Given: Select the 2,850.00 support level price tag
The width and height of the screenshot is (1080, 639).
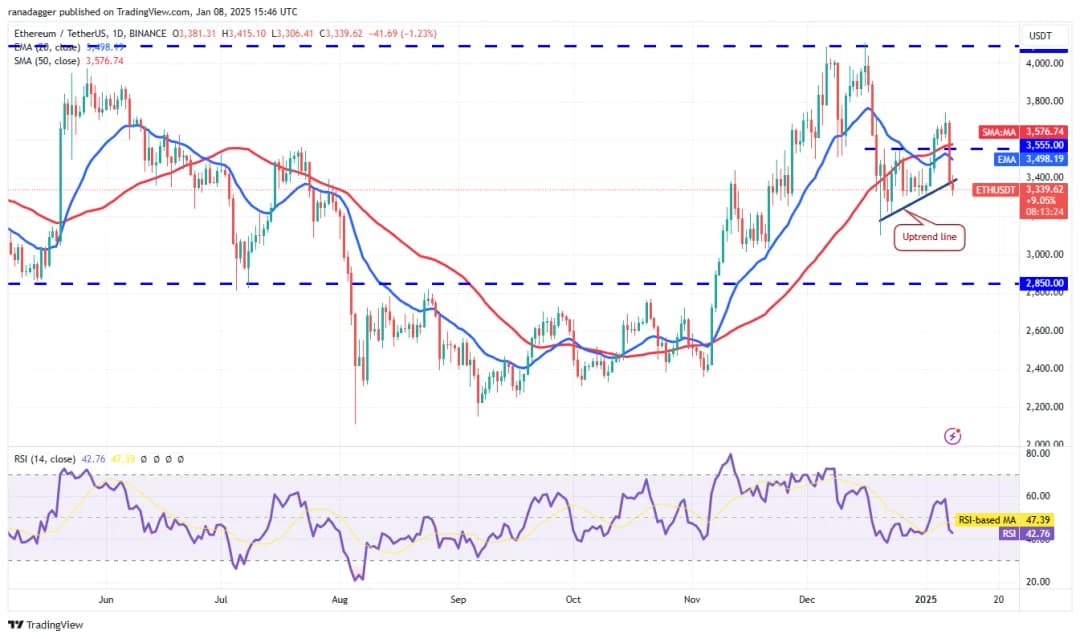Looking at the screenshot, I should (x=1042, y=284).
